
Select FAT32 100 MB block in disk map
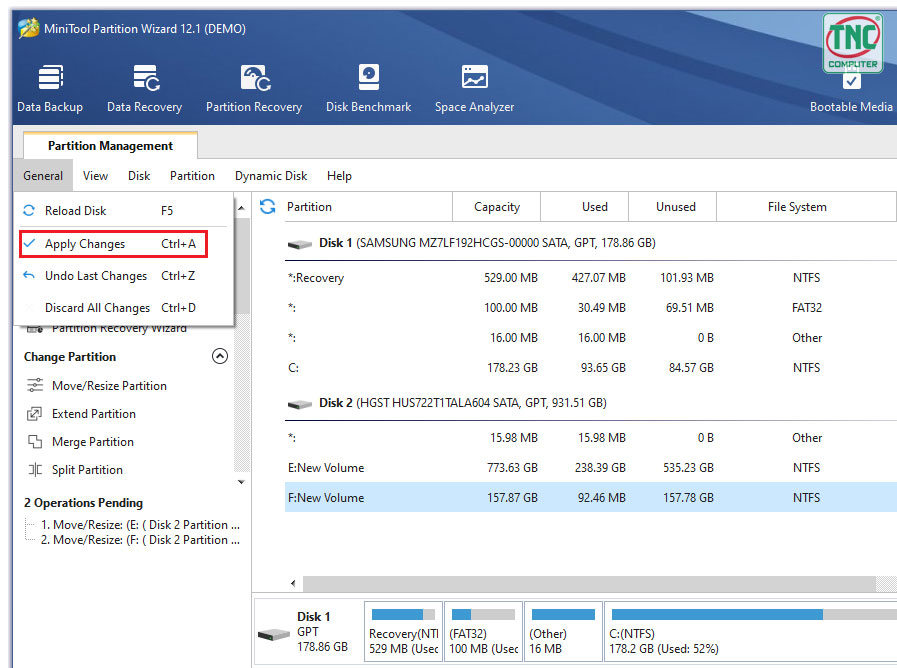(x=483, y=632)
